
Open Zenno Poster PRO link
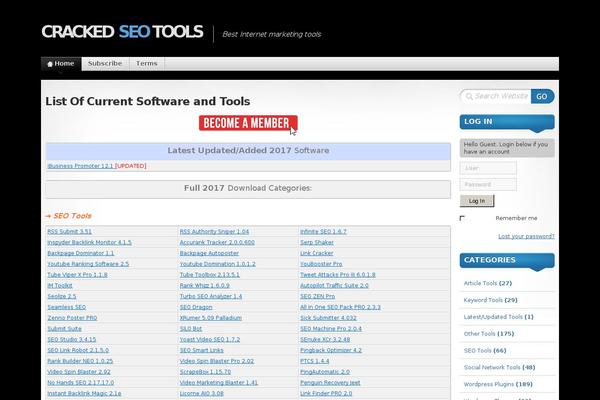click(x=72, y=318)
